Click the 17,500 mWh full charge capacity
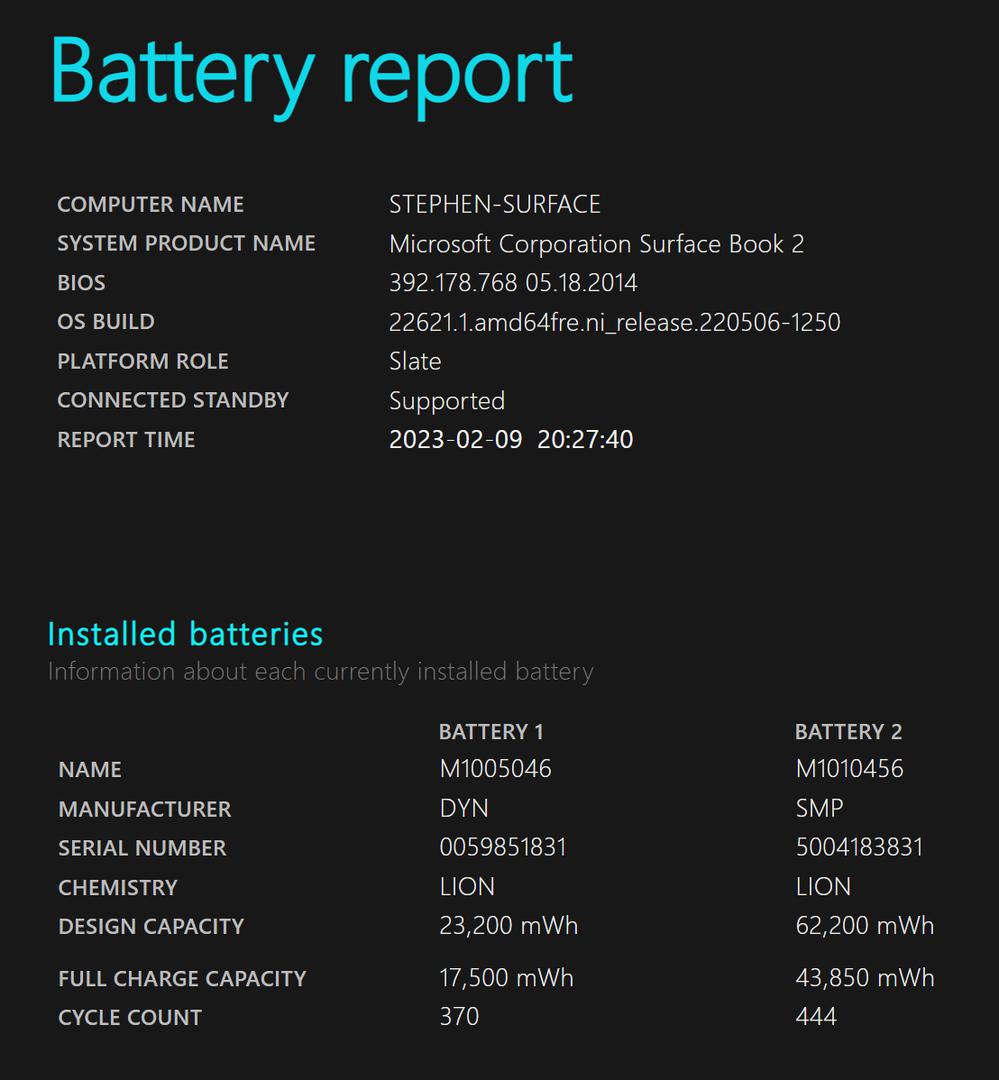 click(x=506, y=978)
